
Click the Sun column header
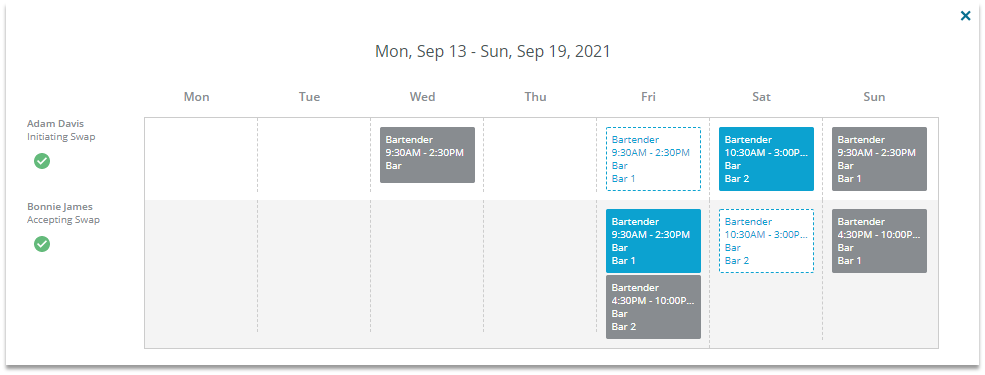point(874,97)
